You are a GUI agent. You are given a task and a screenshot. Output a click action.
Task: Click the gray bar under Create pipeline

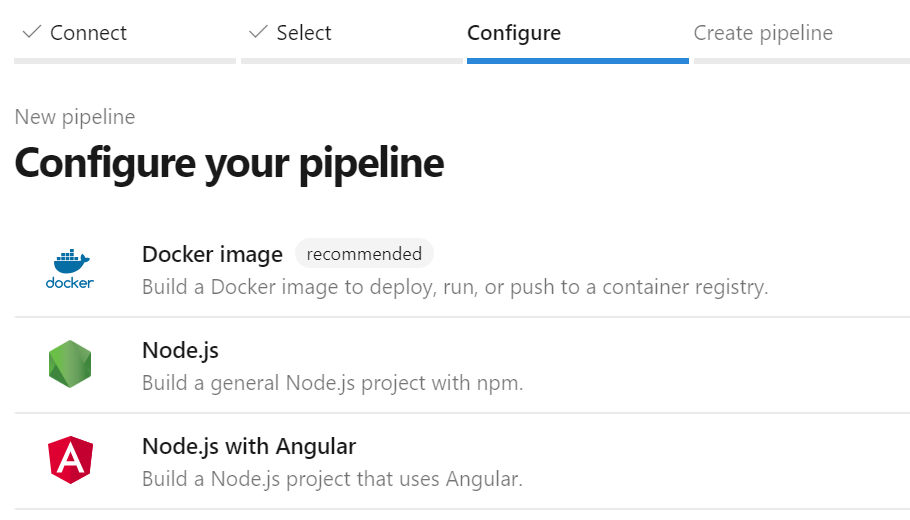click(x=802, y=61)
